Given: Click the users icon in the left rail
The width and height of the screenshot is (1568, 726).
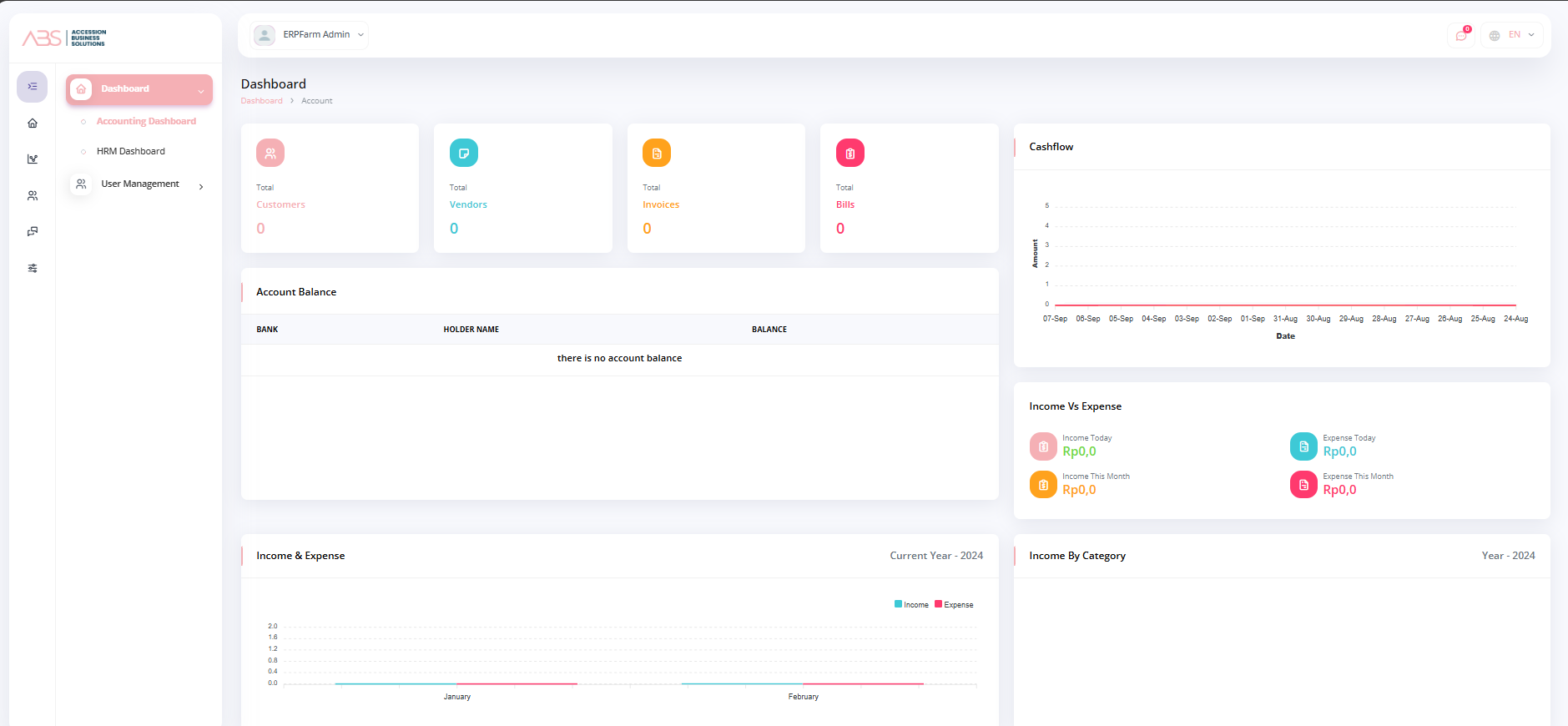Looking at the screenshot, I should 33,196.
